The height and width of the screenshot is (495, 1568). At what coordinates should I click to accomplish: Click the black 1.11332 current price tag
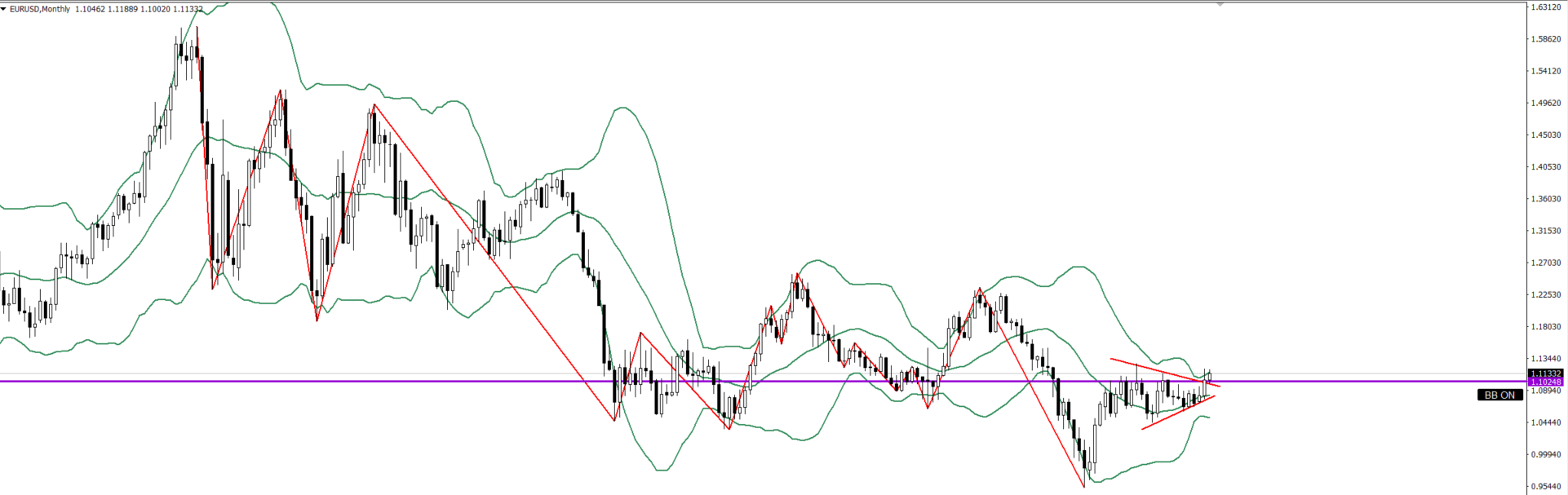pos(1545,373)
